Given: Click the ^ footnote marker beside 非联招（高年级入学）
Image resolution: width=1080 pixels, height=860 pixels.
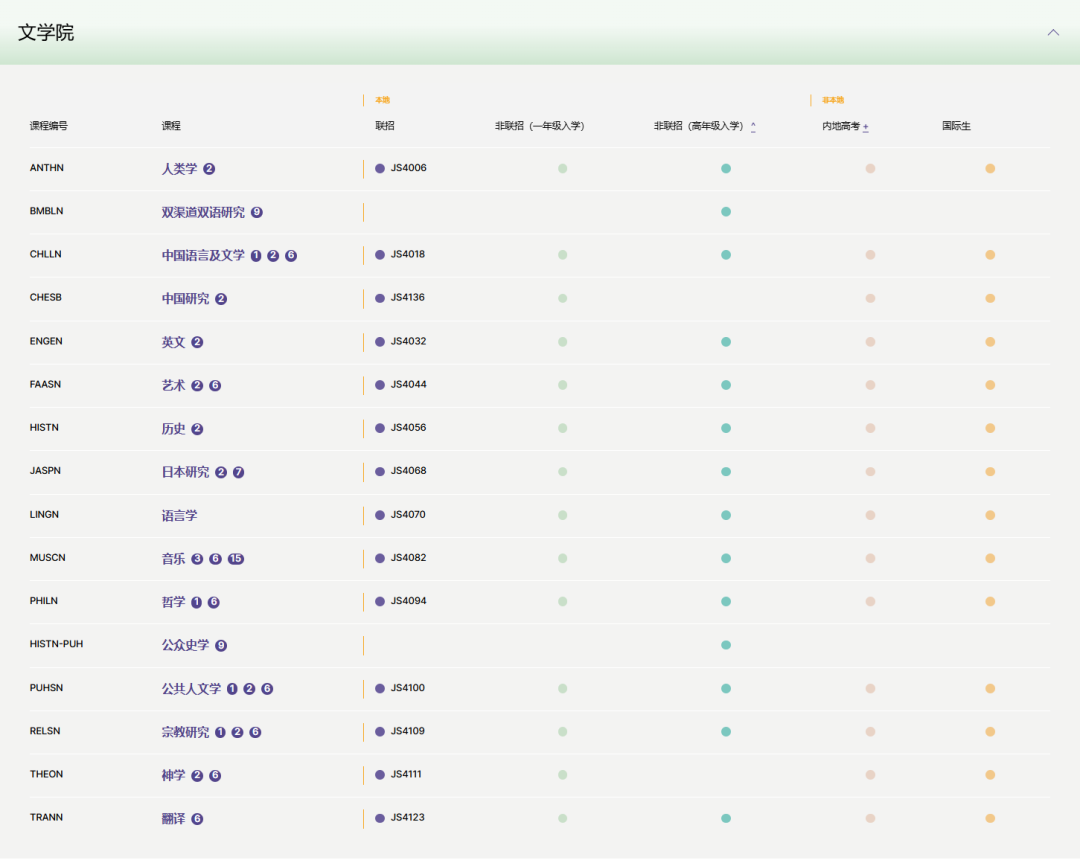Looking at the screenshot, I should pos(753,127).
